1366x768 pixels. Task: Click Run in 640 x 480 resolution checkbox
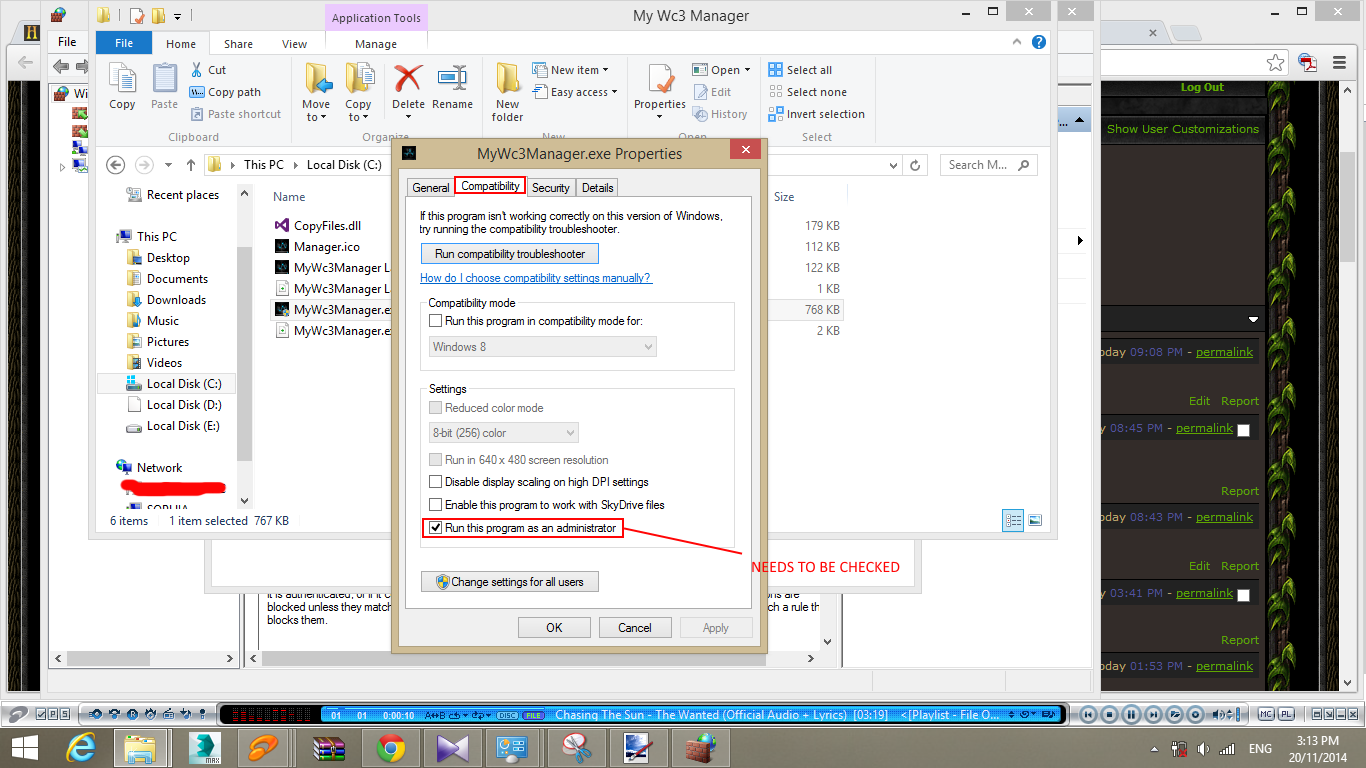coord(435,460)
